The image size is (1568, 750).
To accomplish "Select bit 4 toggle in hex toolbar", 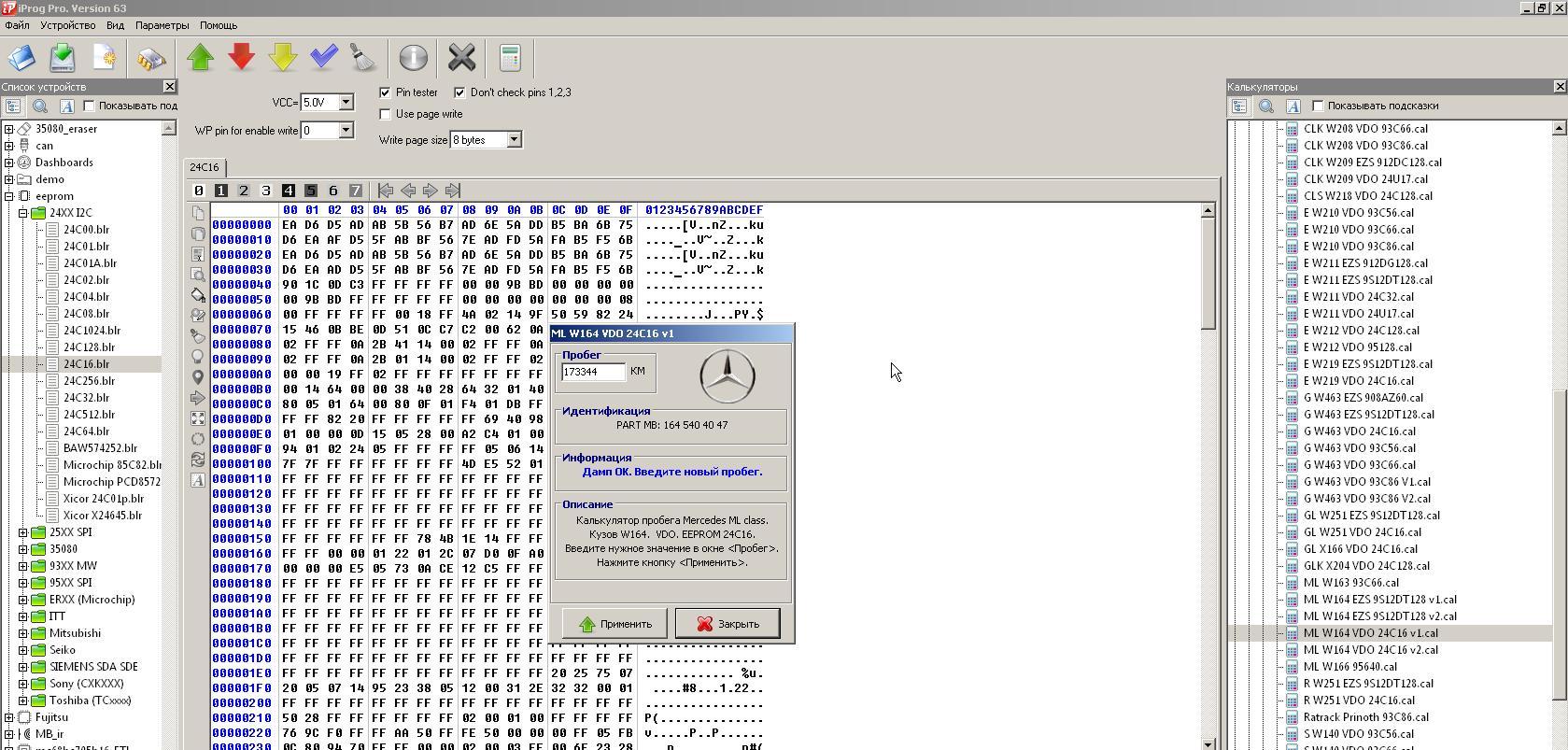I will pos(289,191).
